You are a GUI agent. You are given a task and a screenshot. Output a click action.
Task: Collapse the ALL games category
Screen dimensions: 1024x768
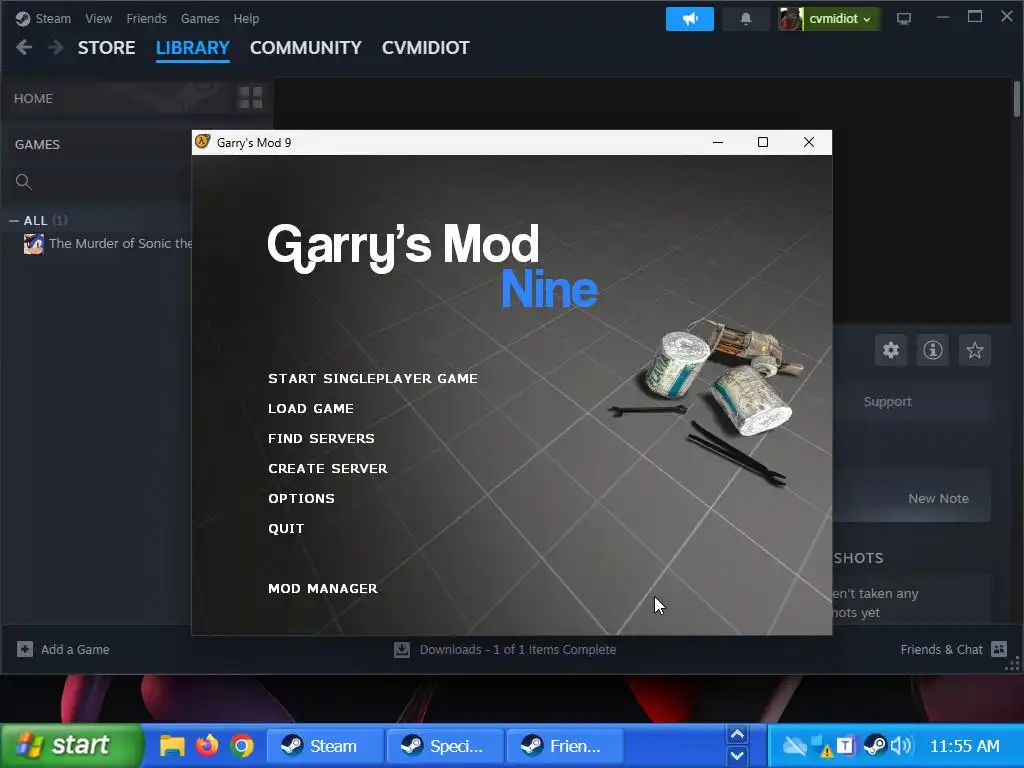pos(14,221)
